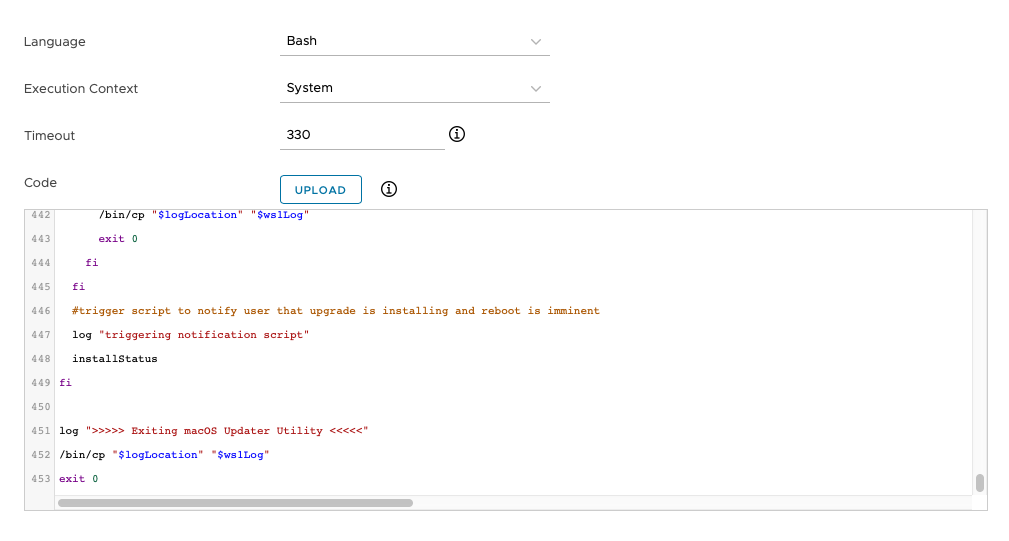Click the vertical scrollbar thumb in code editor
This screenshot has height=541, width=1009.
[979, 482]
